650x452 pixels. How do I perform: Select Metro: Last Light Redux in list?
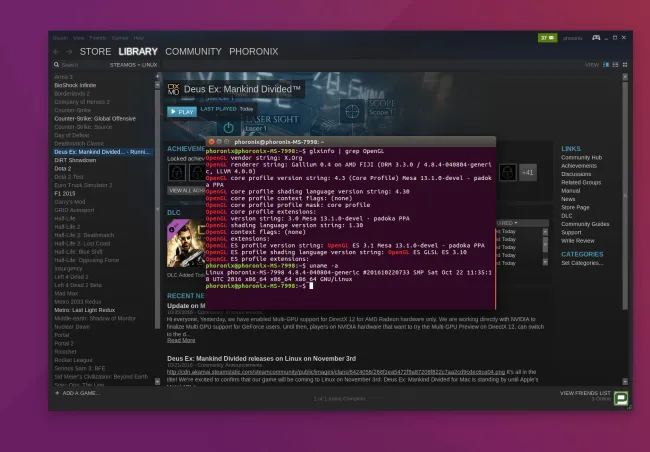(x=85, y=310)
